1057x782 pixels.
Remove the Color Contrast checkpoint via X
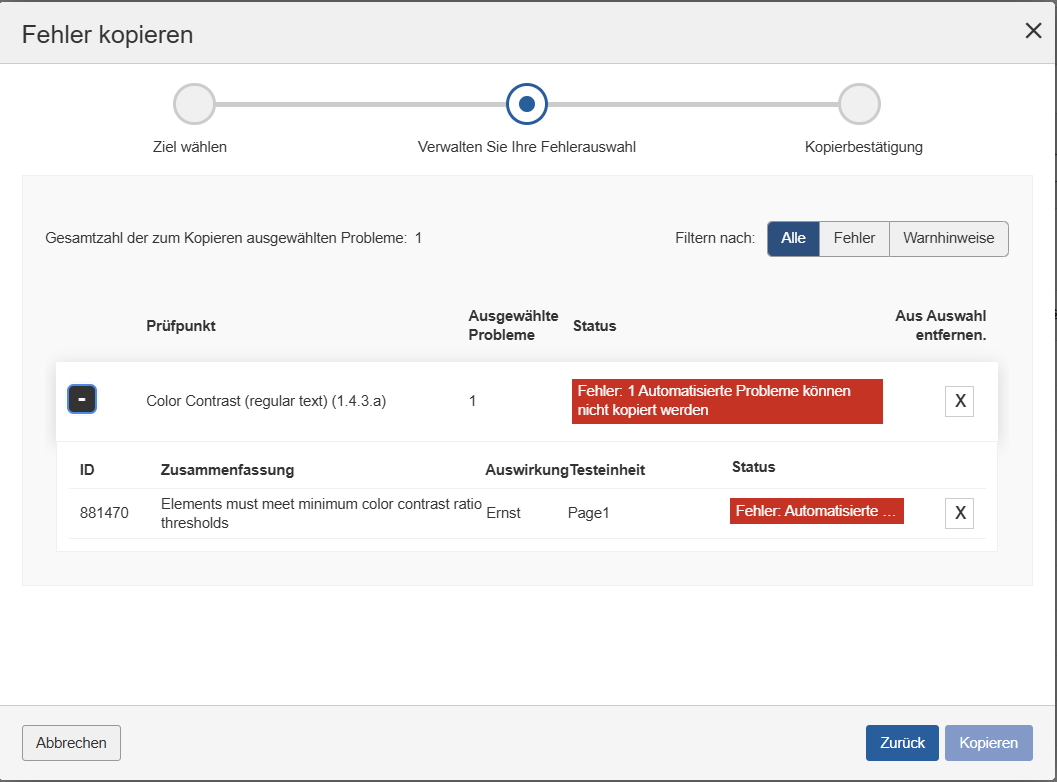[x=959, y=400]
